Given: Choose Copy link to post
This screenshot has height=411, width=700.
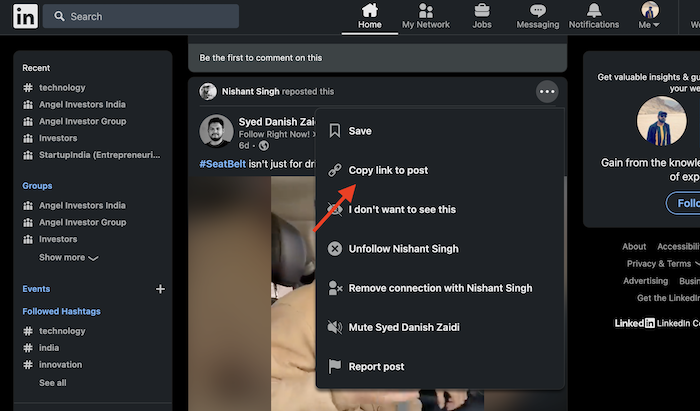Looking at the screenshot, I should click(x=387, y=170).
